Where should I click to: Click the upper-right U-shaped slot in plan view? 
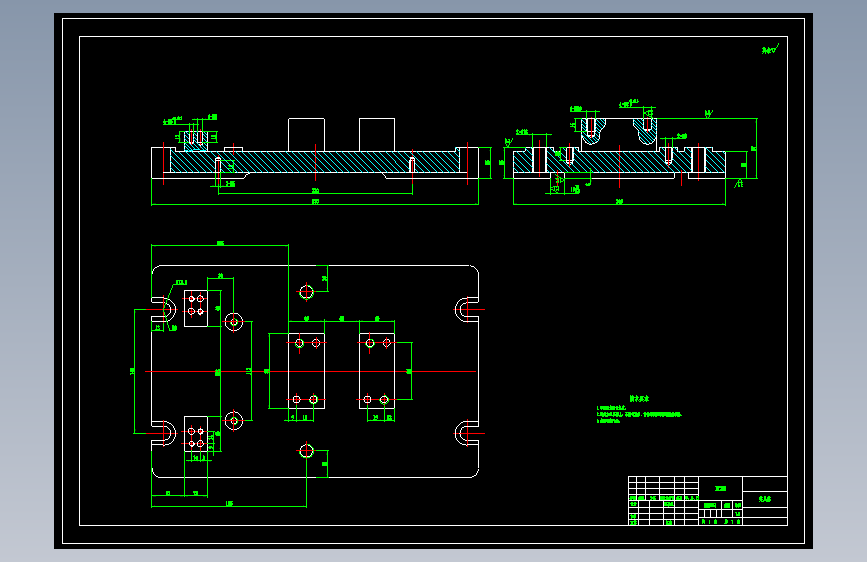tap(466, 310)
